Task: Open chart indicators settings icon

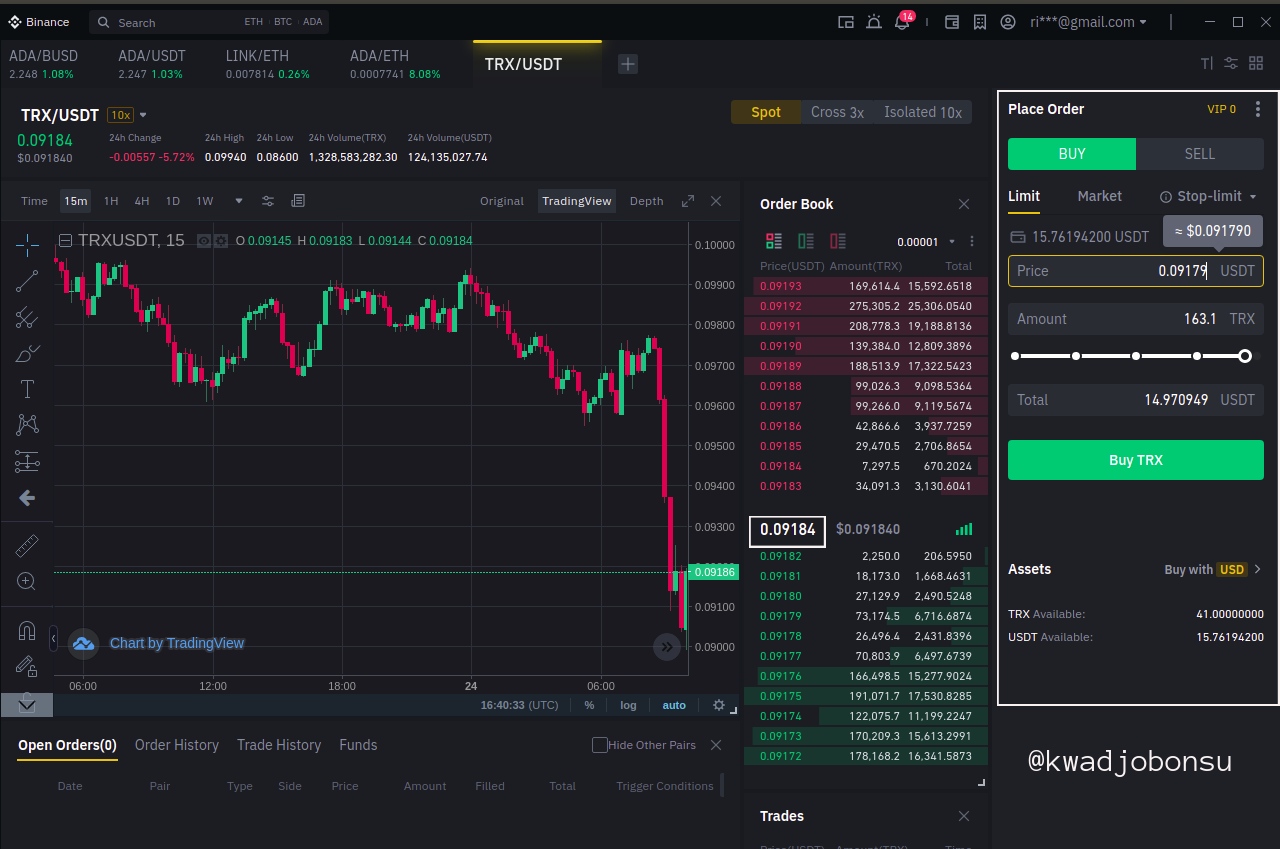Action: pos(268,201)
